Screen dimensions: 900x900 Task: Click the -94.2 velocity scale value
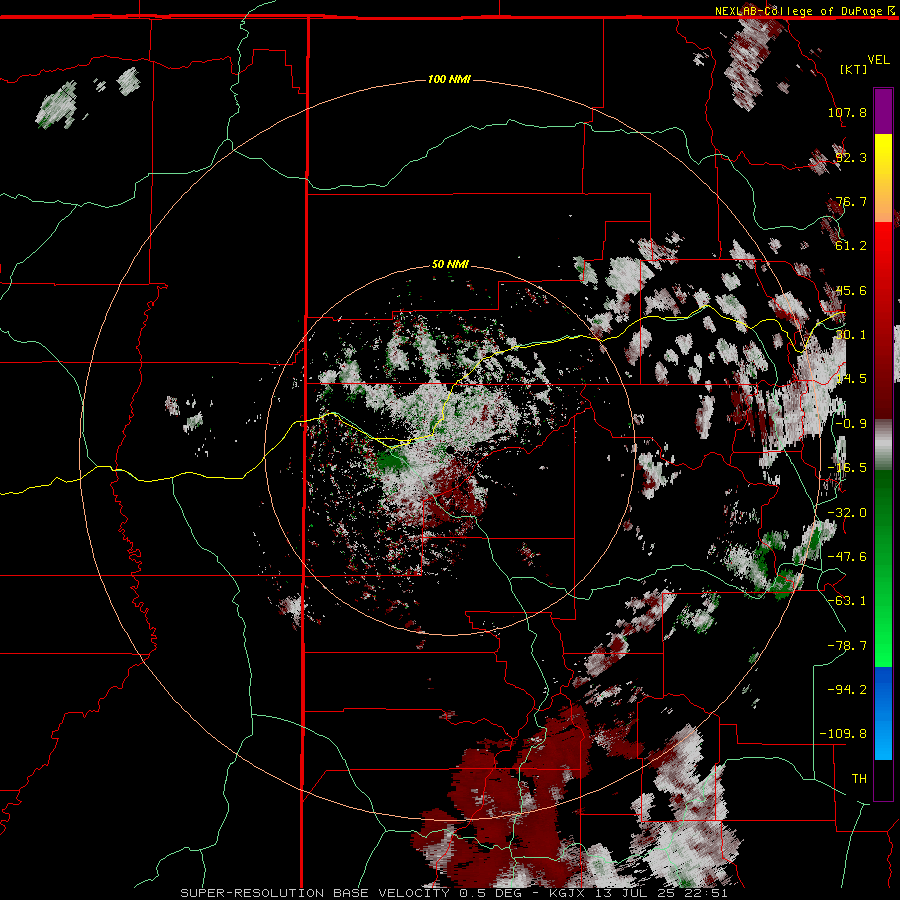tap(847, 689)
